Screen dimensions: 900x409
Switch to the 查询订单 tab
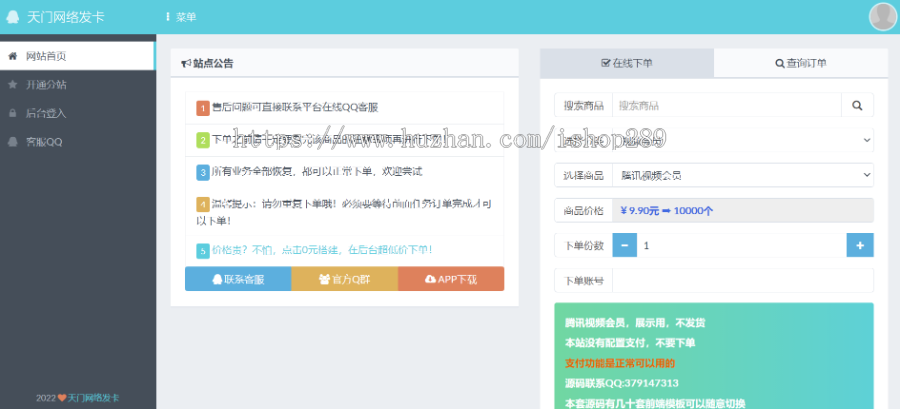[x=801, y=63]
